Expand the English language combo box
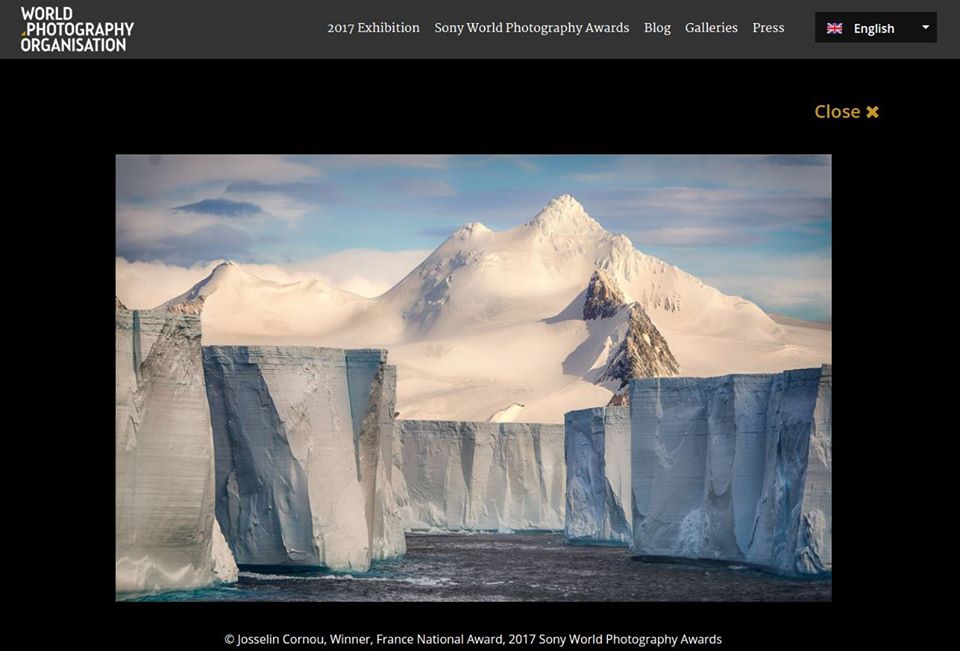Screen dimensions: 960x651 click(x=875, y=28)
